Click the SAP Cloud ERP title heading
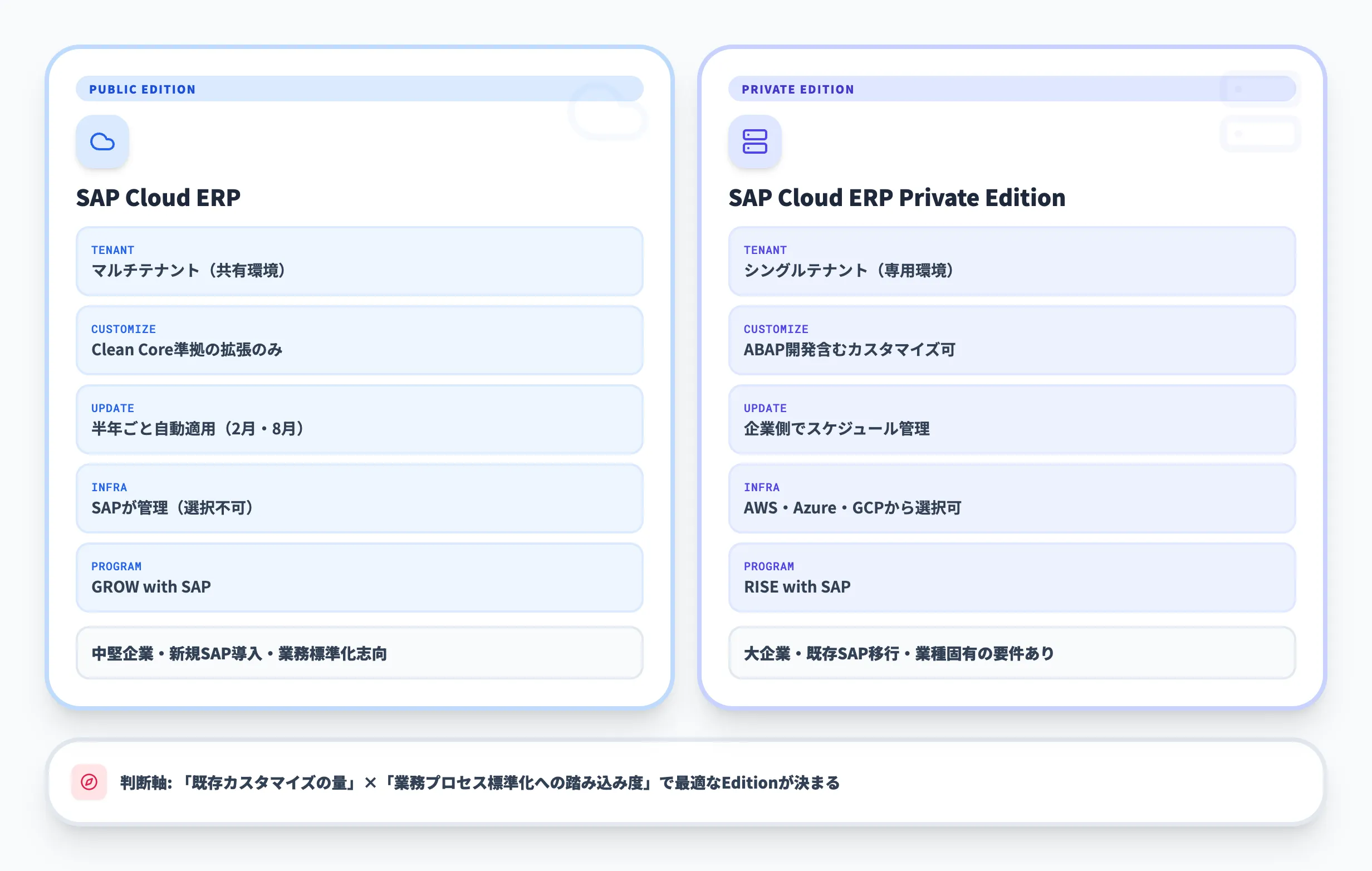Screen dimensions: 1372x871 [x=159, y=198]
